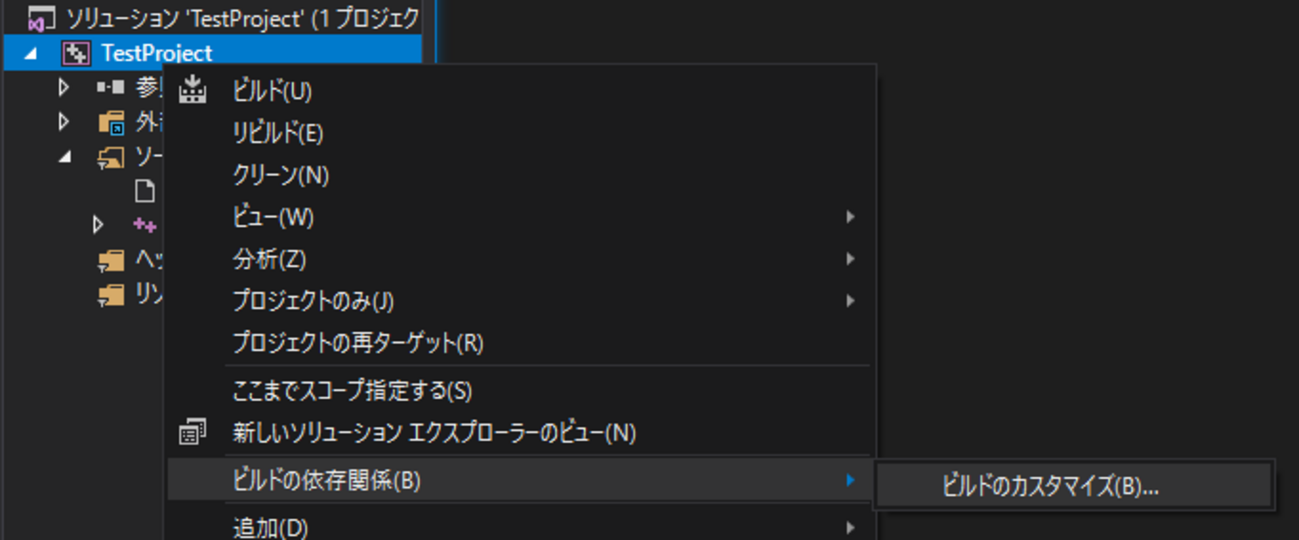1299x540 pixels.
Task: Expand the C++ source file node
Action: click(x=98, y=225)
